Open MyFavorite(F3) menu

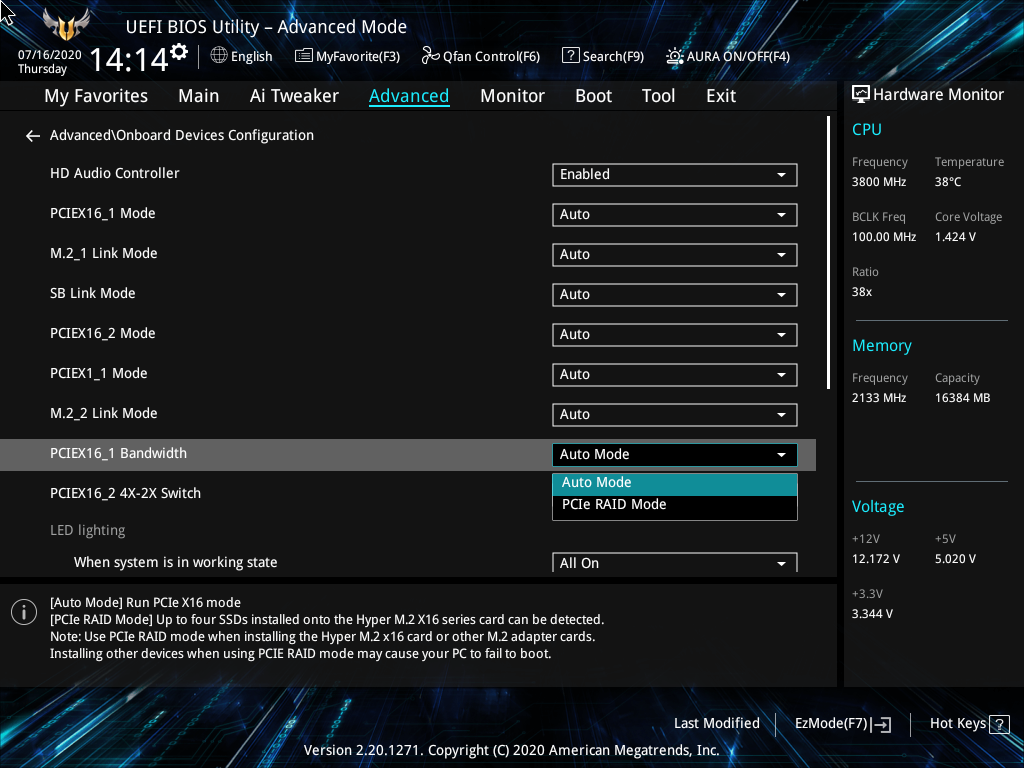click(347, 56)
